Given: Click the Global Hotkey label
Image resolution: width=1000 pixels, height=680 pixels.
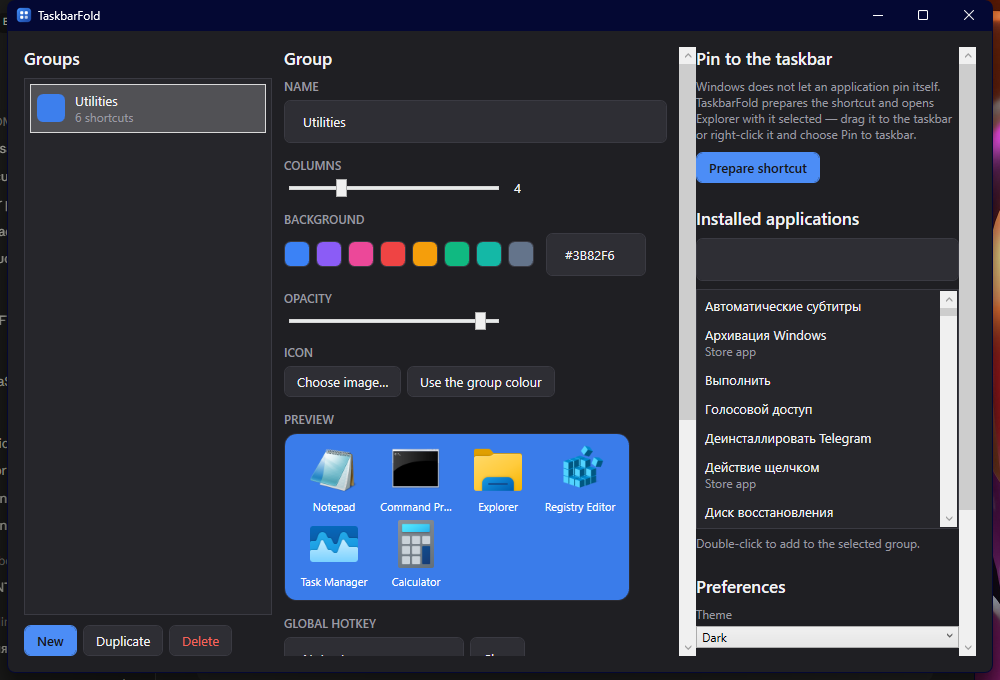Looking at the screenshot, I should tap(330, 623).
